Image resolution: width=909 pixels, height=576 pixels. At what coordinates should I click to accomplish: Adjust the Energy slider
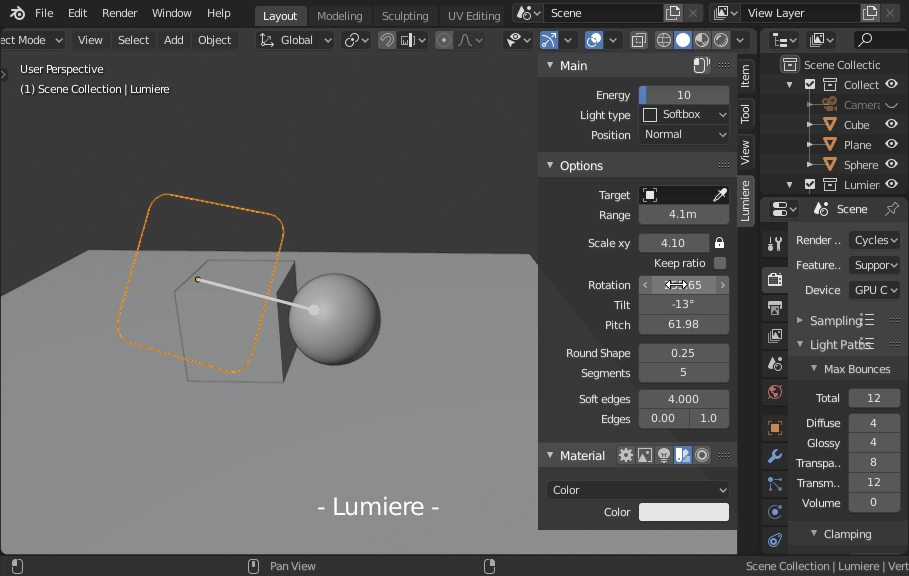click(x=683, y=95)
